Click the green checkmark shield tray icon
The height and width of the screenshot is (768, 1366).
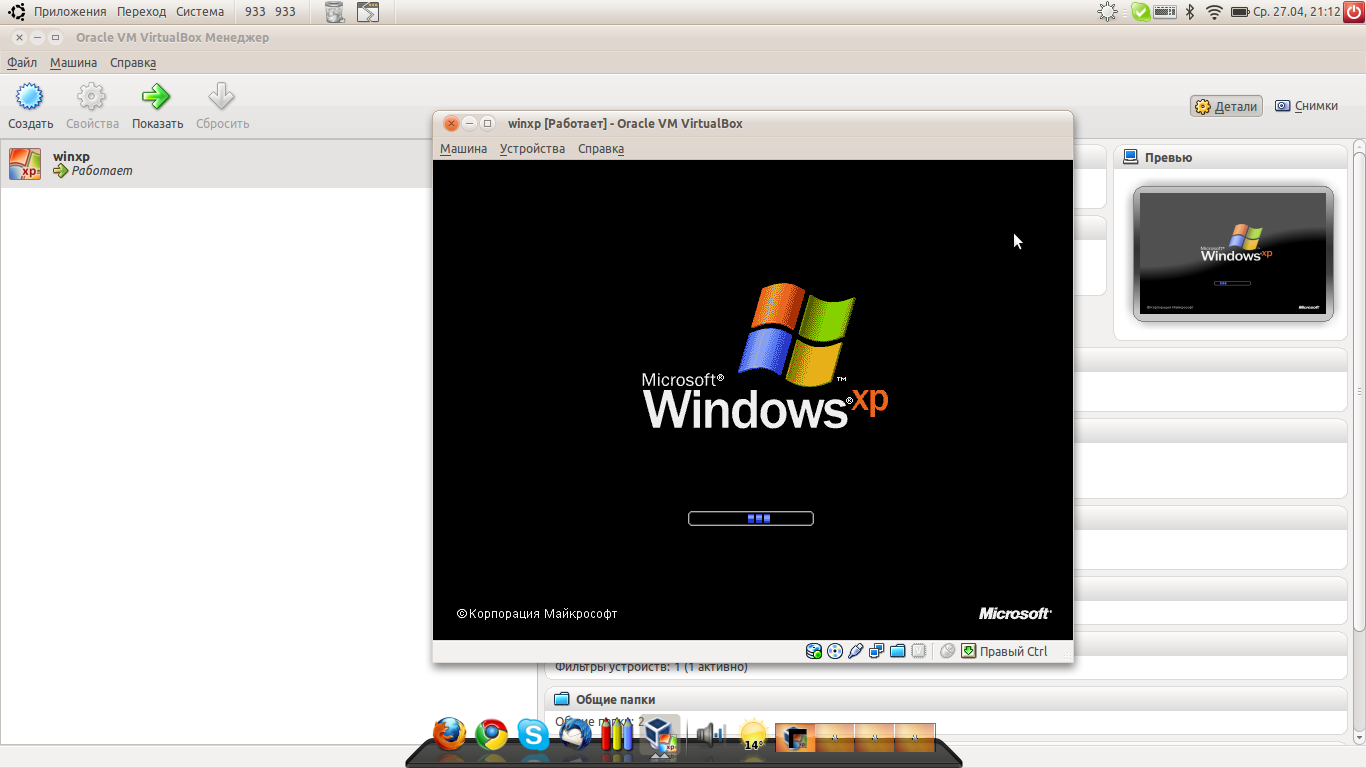coord(1140,12)
